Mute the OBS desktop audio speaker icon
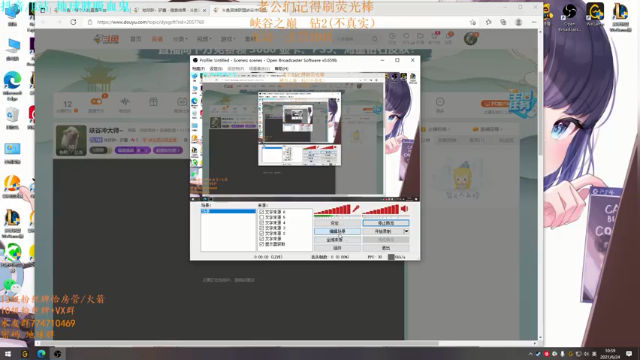Image resolution: width=640 pixels, height=360 pixels. click(404, 209)
